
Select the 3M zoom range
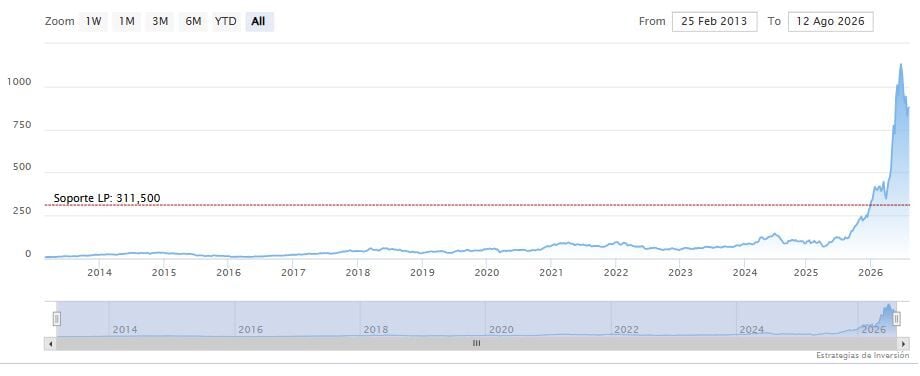coord(160,22)
